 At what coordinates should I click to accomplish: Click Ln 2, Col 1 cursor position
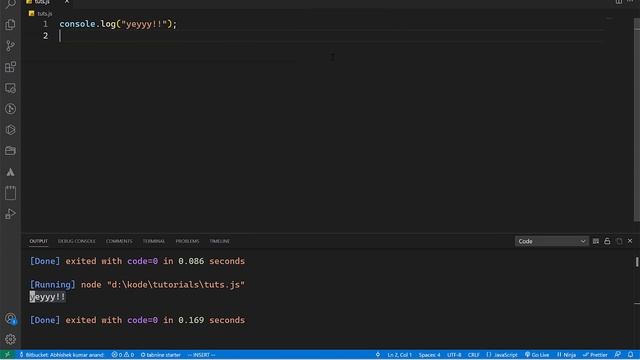point(400,355)
